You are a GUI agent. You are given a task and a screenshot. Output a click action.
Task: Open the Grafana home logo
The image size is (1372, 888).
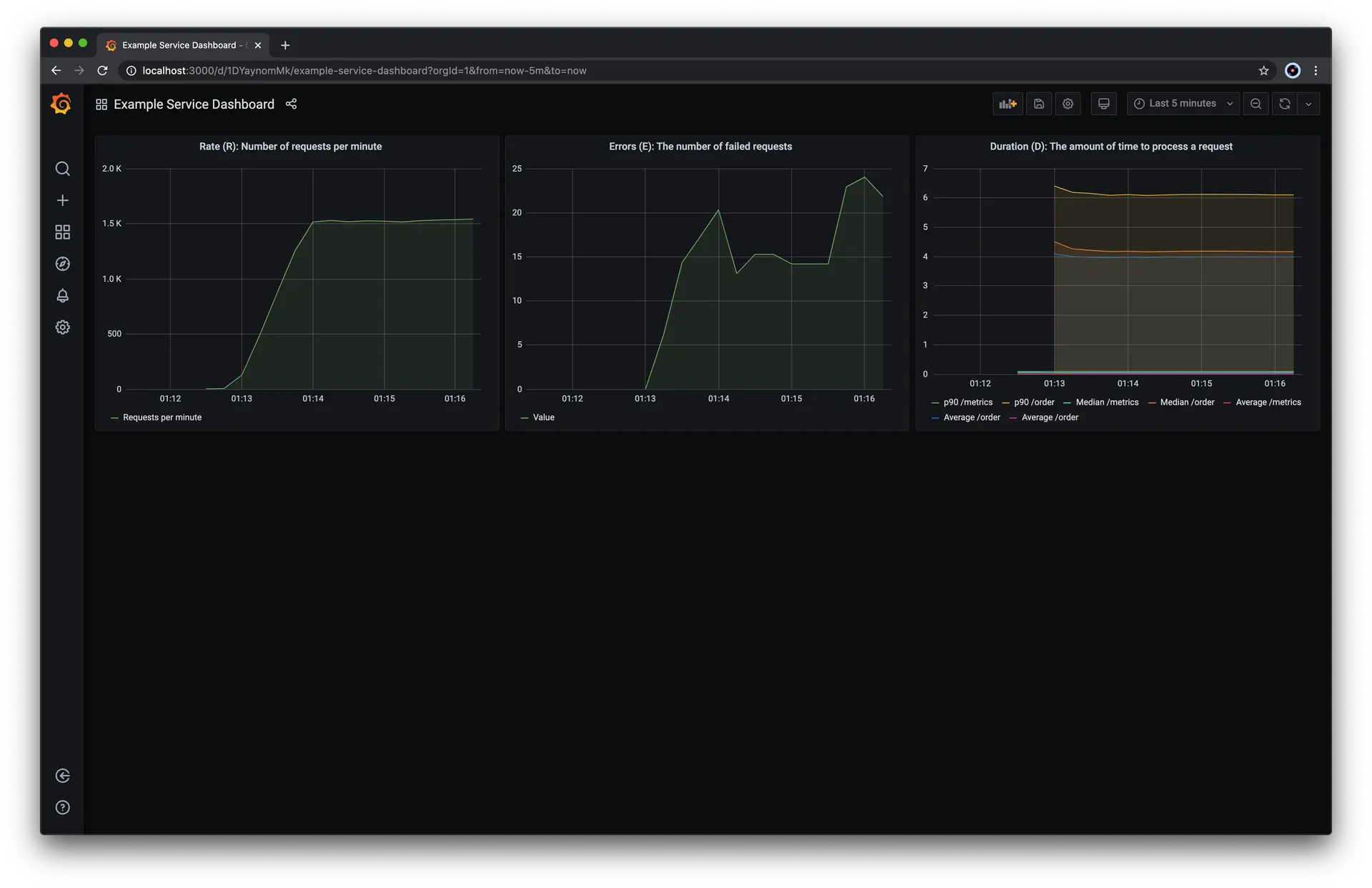pyautogui.click(x=61, y=104)
